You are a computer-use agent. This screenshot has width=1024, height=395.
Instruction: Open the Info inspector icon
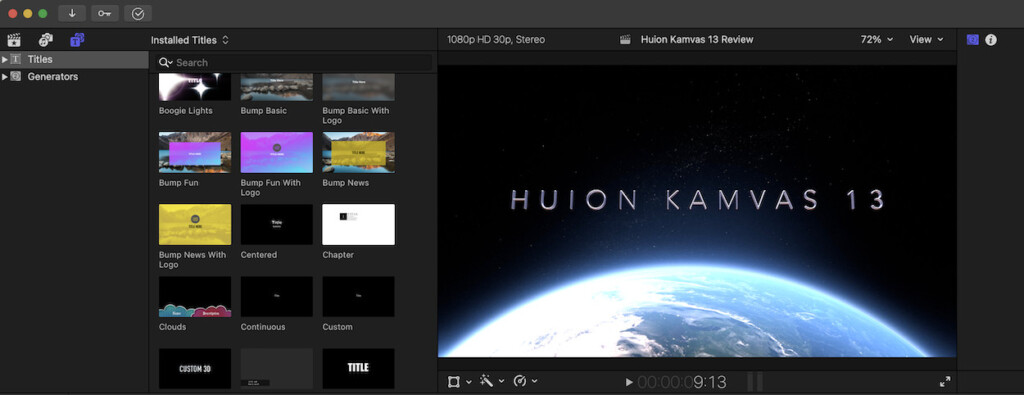pos(991,40)
